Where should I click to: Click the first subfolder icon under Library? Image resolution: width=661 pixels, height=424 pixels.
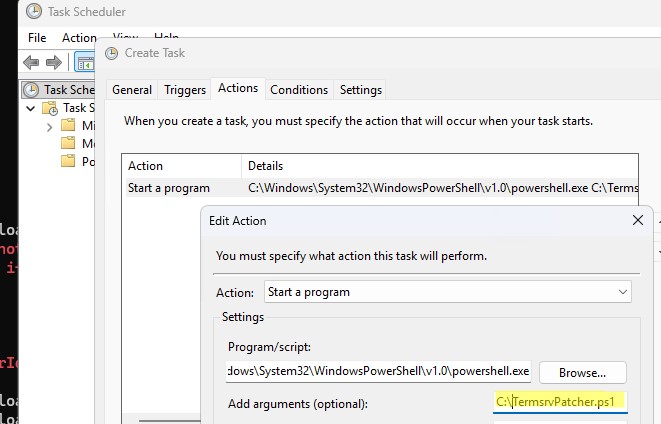[x=68, y=126]
